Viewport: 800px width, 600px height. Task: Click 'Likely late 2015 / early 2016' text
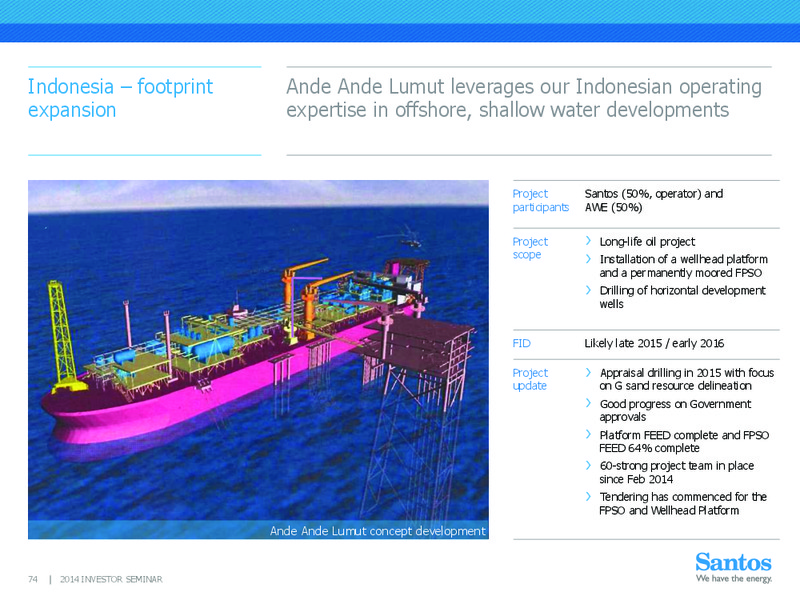tap(654, 343)
